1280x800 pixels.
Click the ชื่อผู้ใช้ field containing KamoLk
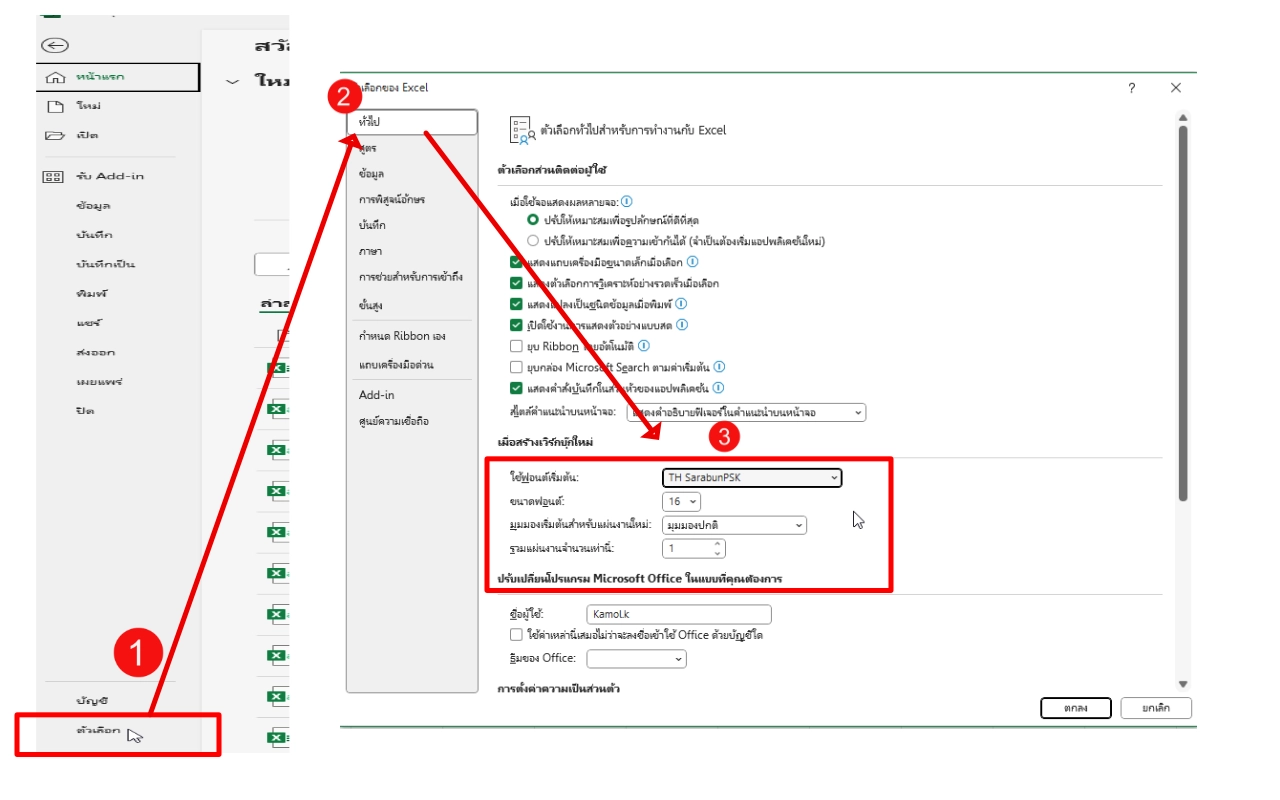[678, 614]
